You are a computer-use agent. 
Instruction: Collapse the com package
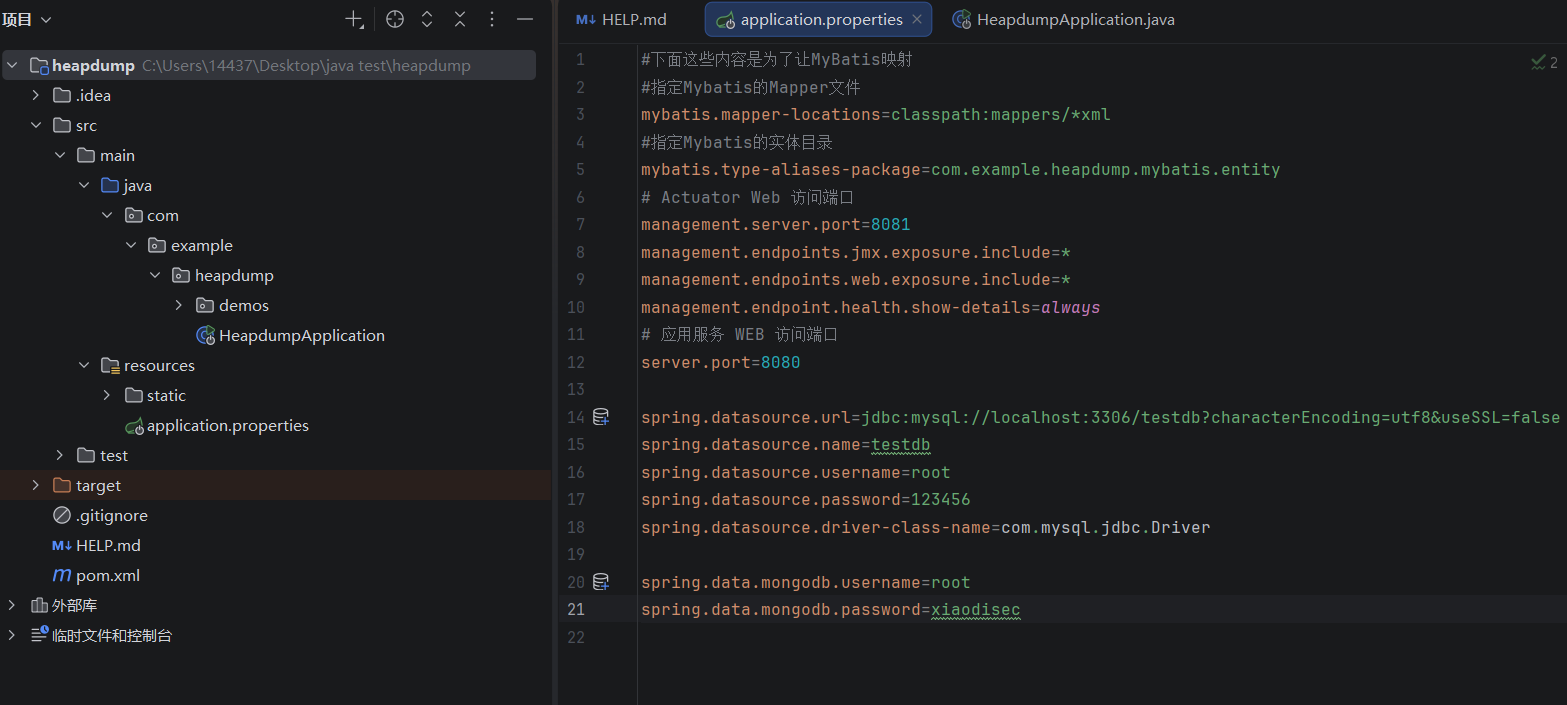click(108, 216)
